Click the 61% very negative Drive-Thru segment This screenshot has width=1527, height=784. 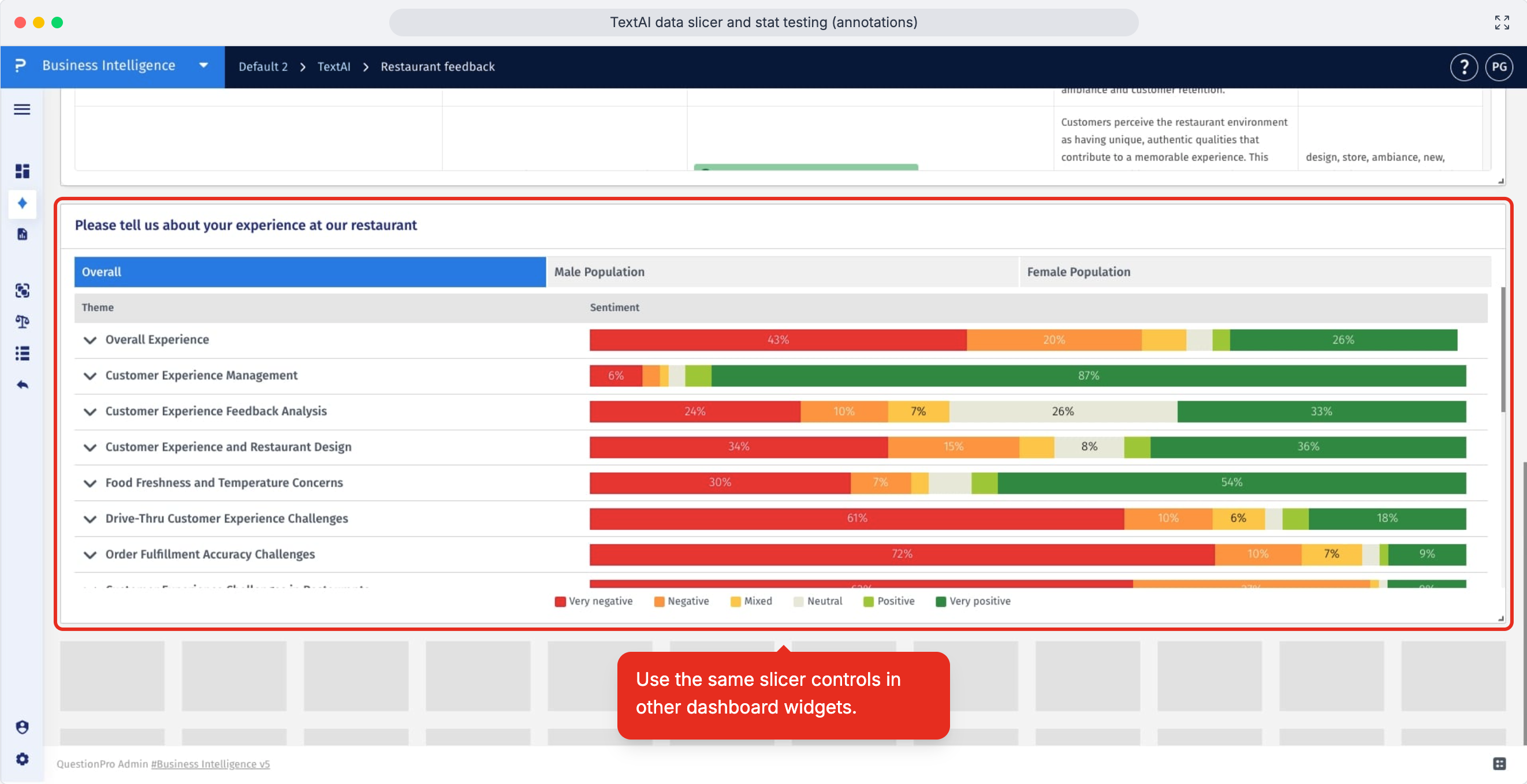pos(856,518)
